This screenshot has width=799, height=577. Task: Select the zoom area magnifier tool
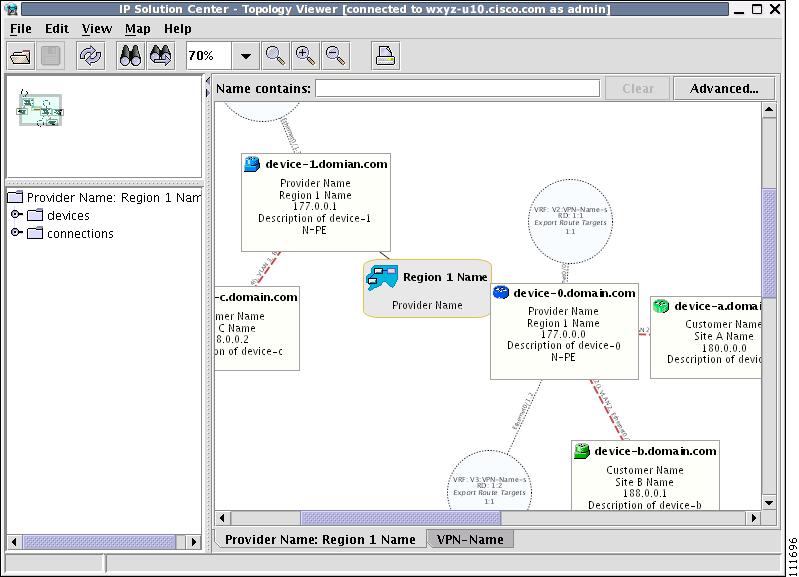(275, 56)
